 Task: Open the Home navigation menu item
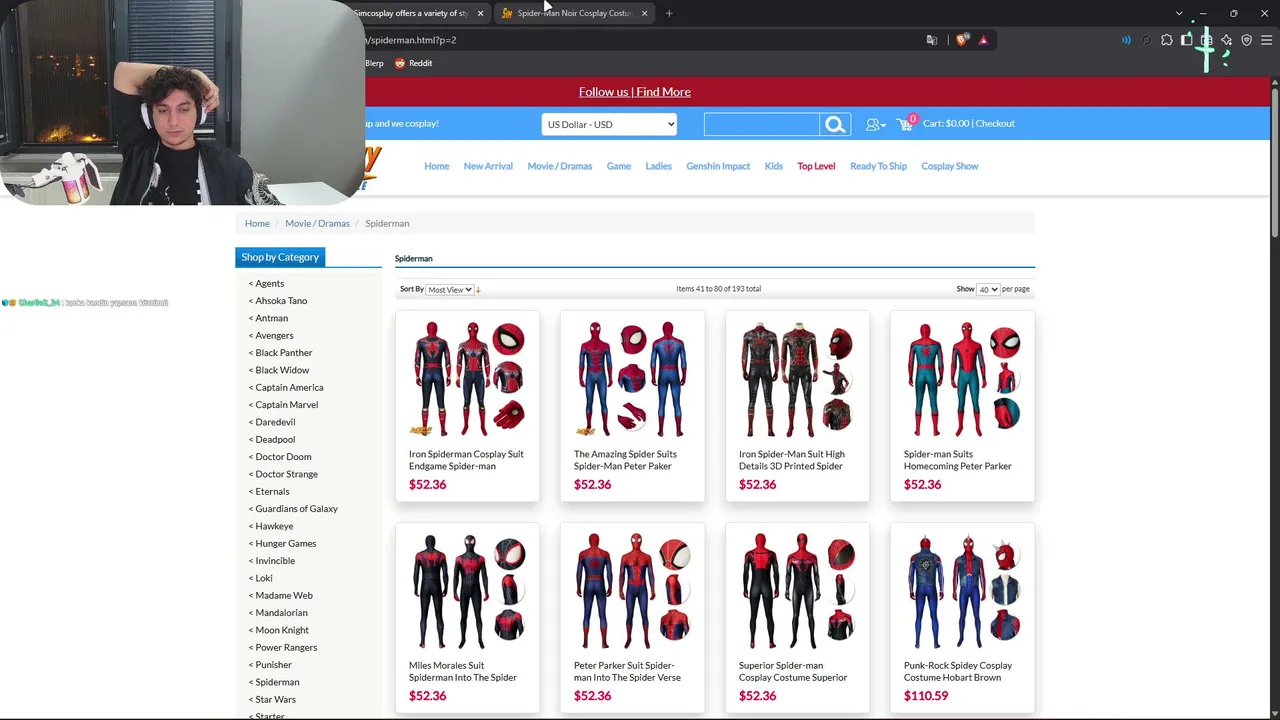pos(436,166)
